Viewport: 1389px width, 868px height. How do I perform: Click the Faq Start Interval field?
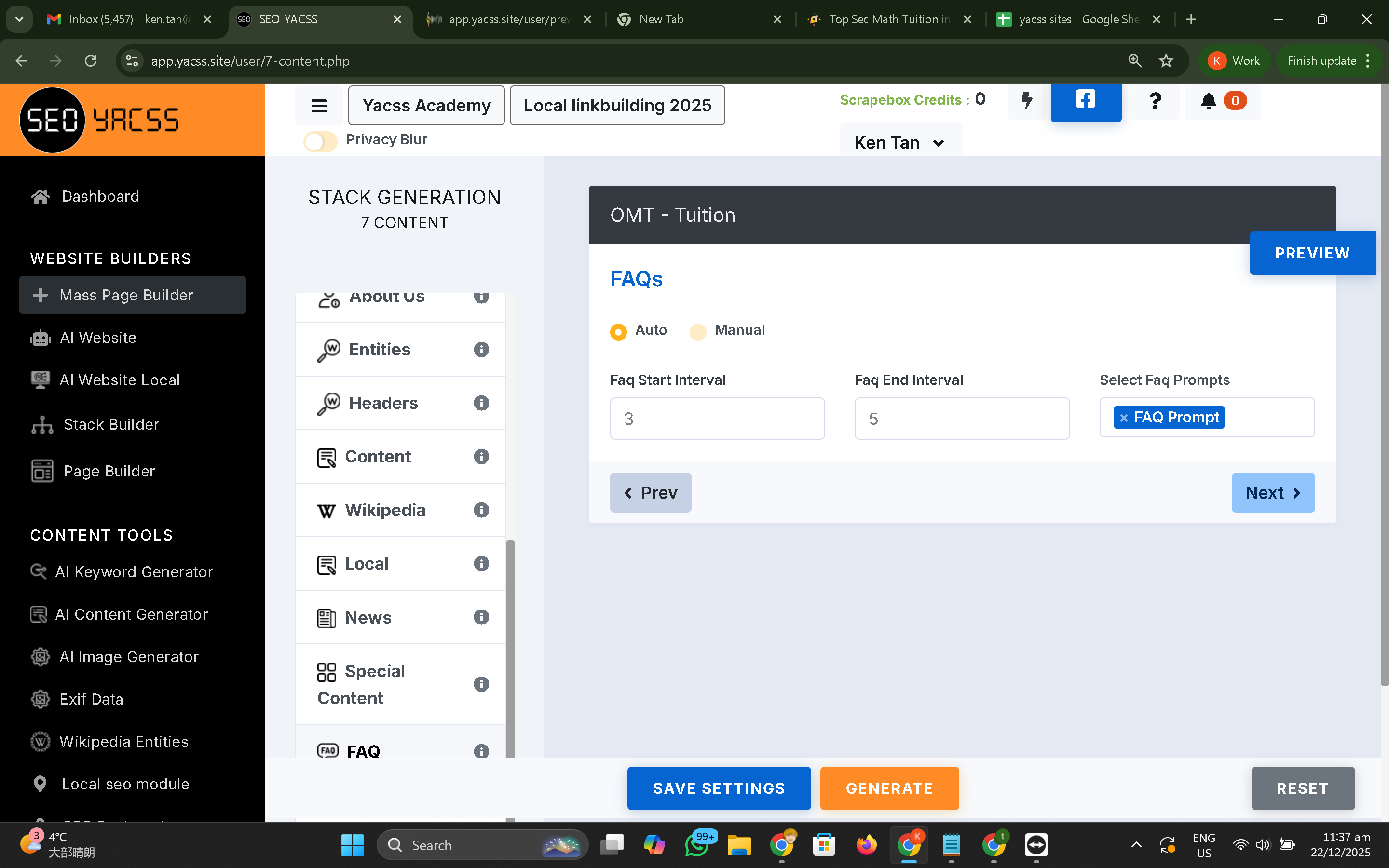pyautogui.click(x=717, y=419)
